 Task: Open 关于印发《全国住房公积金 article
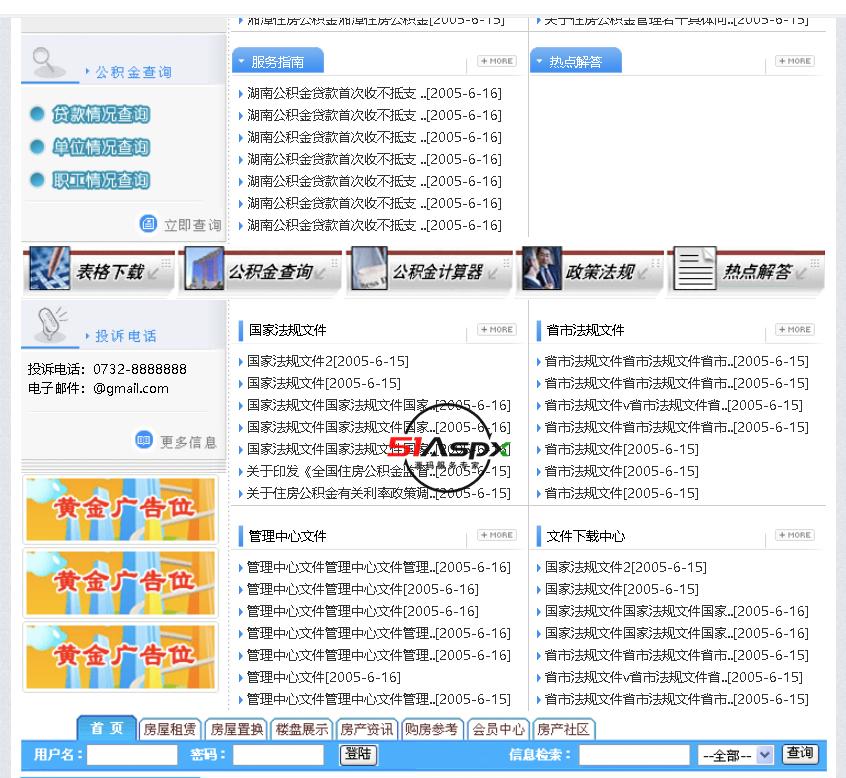tap(378, 471)
